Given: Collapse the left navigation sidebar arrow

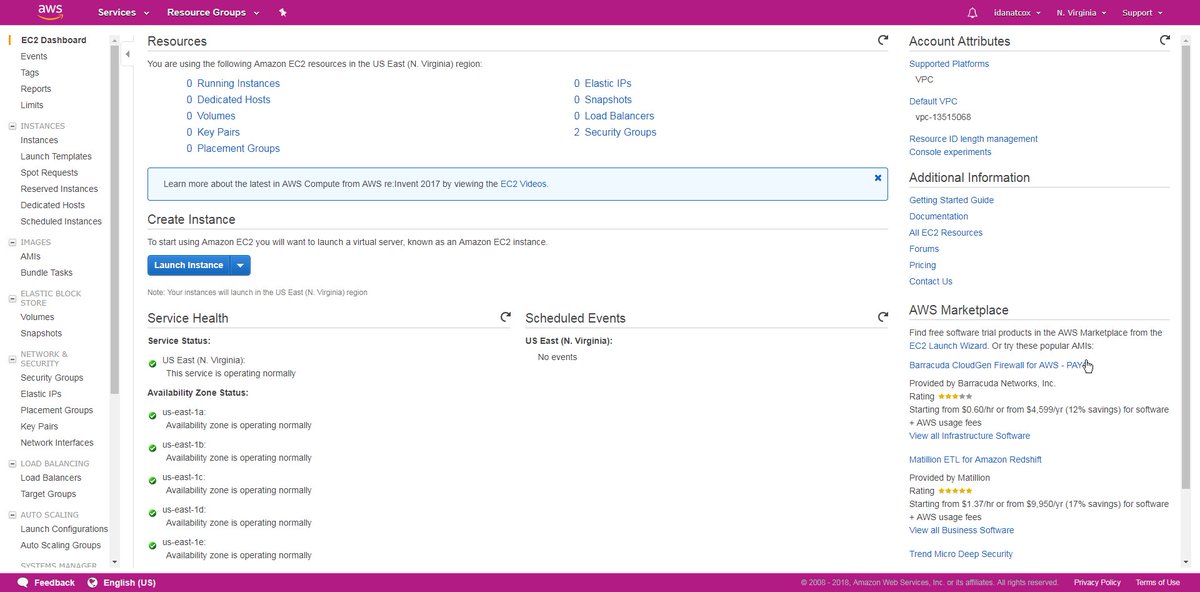Looking at the screenshot, I should coord(128,54).
